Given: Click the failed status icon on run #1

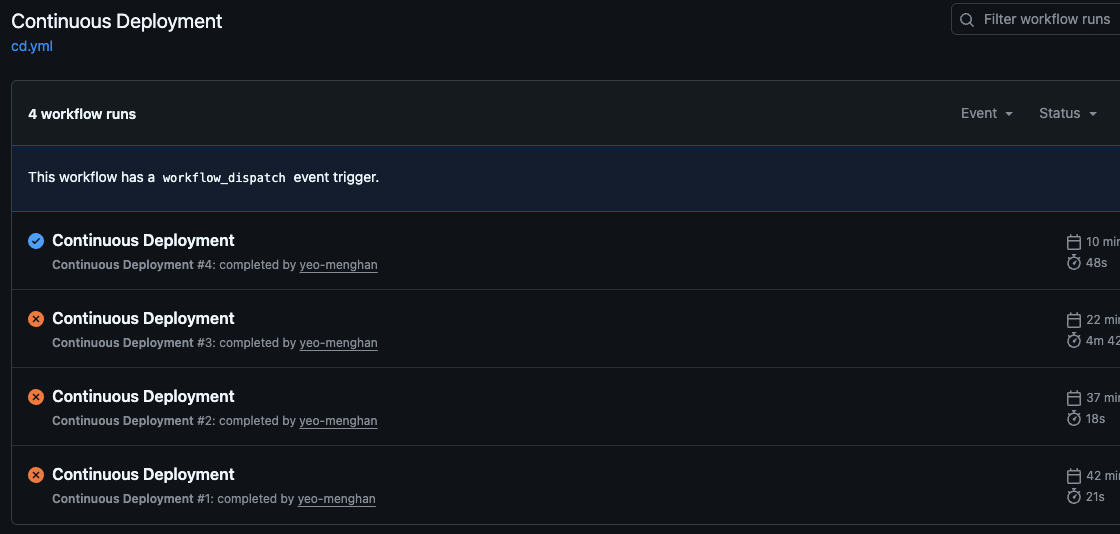Looking at the screenshot, I should point(36,475).
